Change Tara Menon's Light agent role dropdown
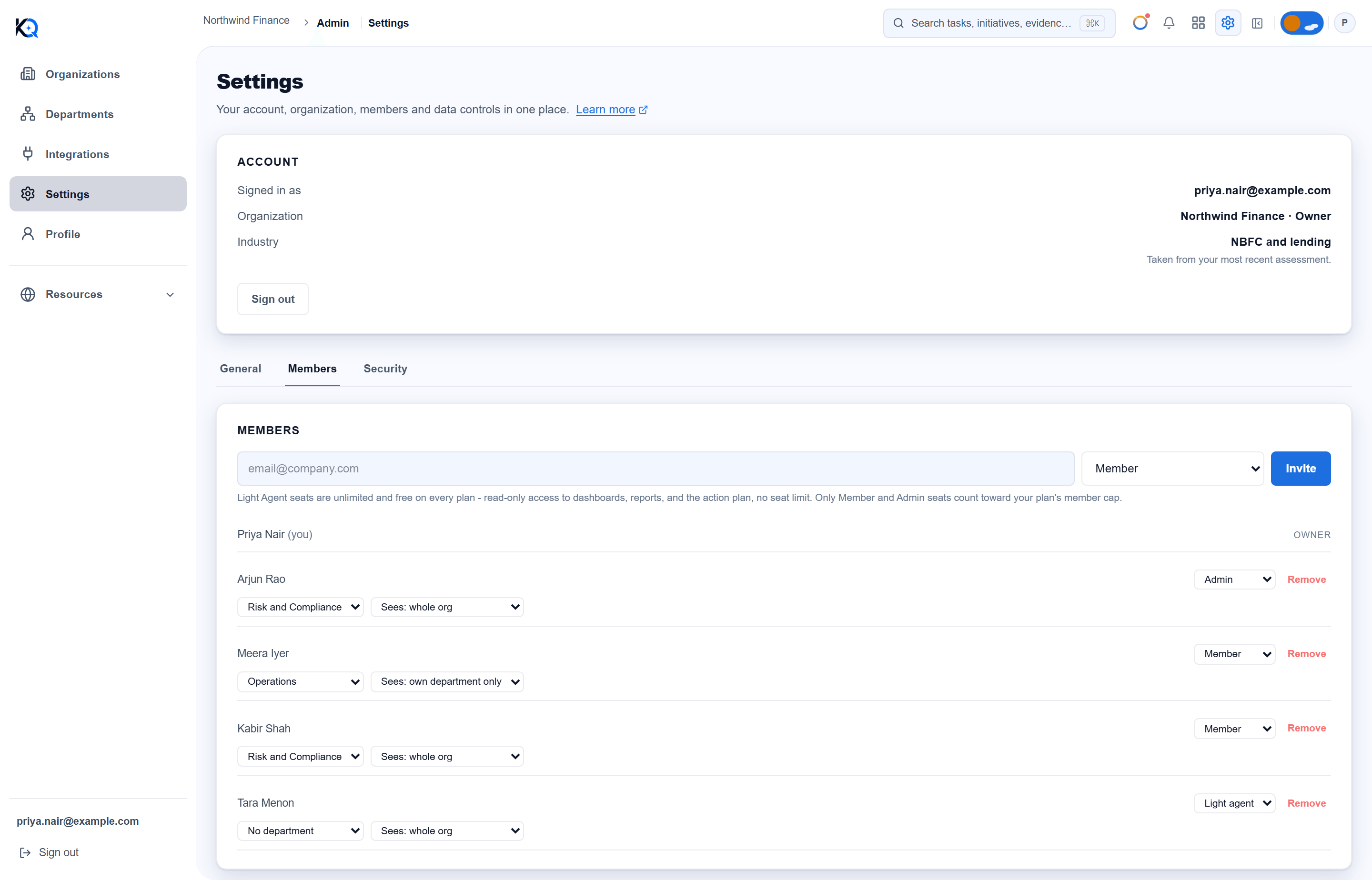The image size is (1372, 880). pyautogui.click(x=1234, y=803)
